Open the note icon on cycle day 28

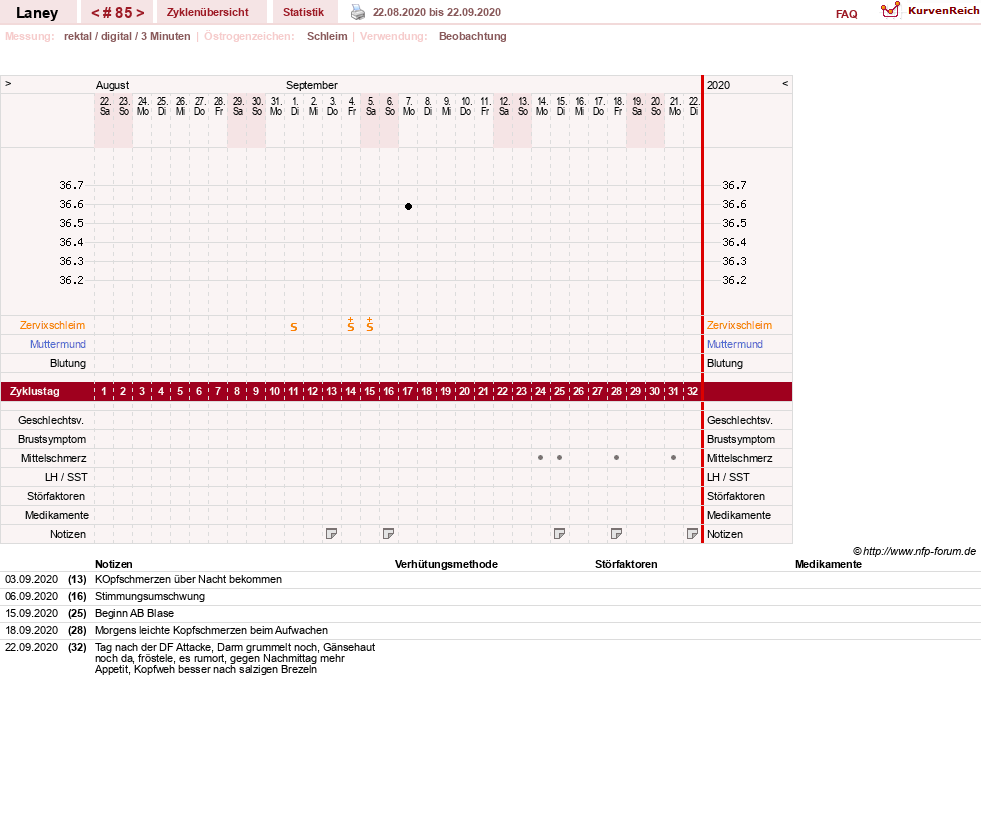(616, 534)
